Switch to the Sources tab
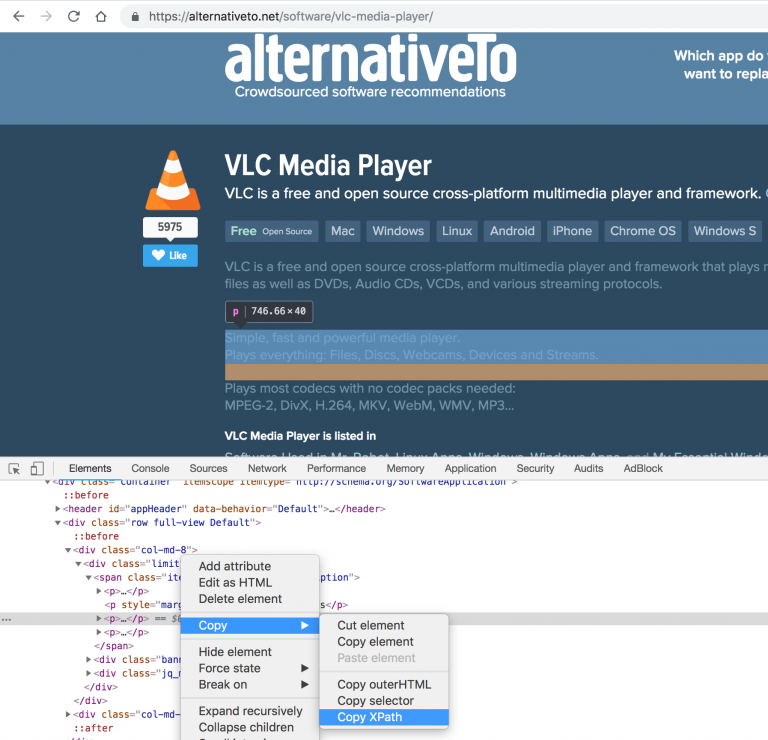The height and width of the screenshot is (740, 768). click(208, 469)
